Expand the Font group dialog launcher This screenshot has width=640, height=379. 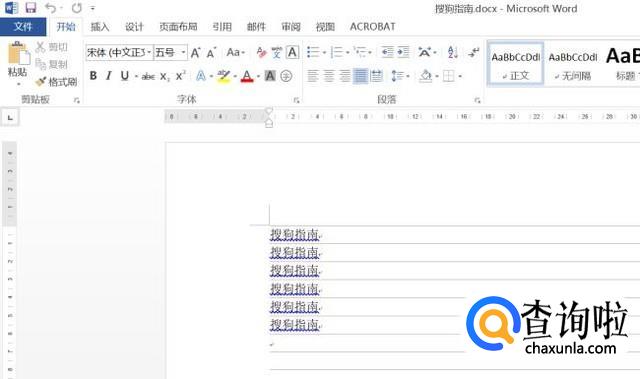coord(296,100)
